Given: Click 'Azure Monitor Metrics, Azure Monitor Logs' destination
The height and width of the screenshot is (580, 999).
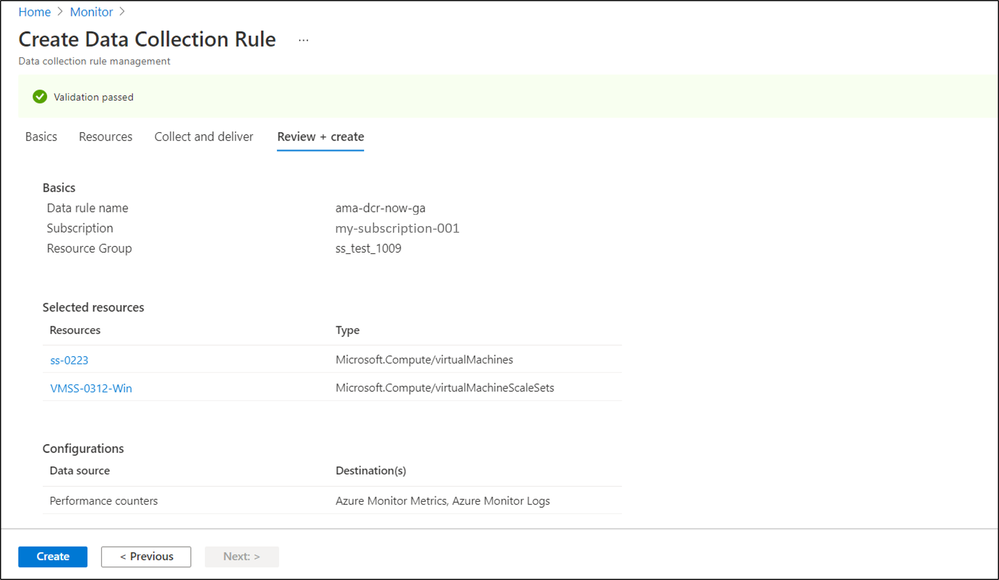Looking at the screenshot, I should pyautogui.click(x=443, y=501).
